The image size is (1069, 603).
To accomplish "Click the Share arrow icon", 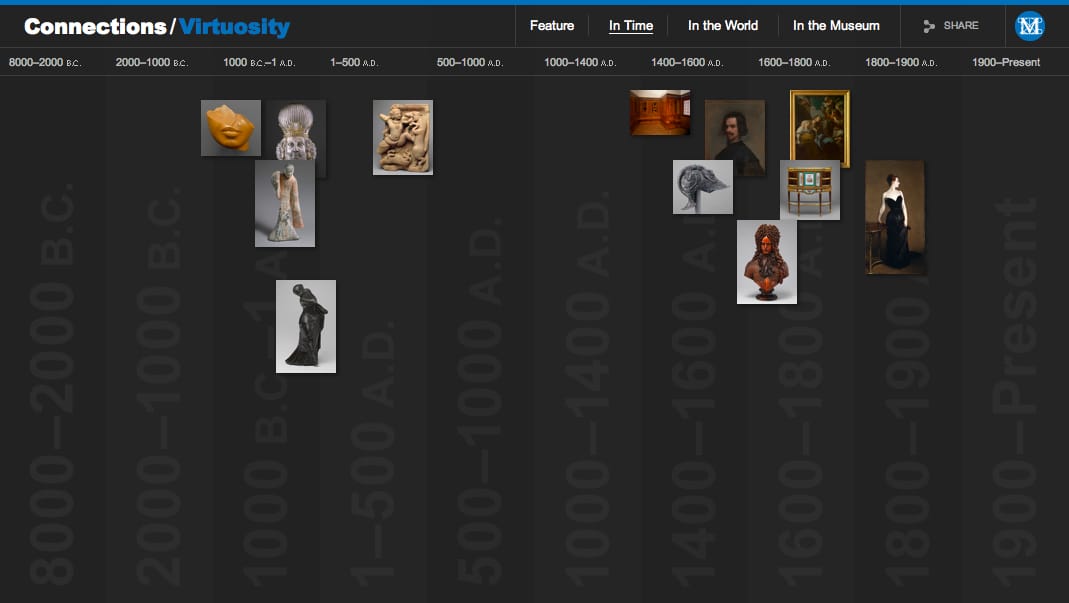I will 929,26.
